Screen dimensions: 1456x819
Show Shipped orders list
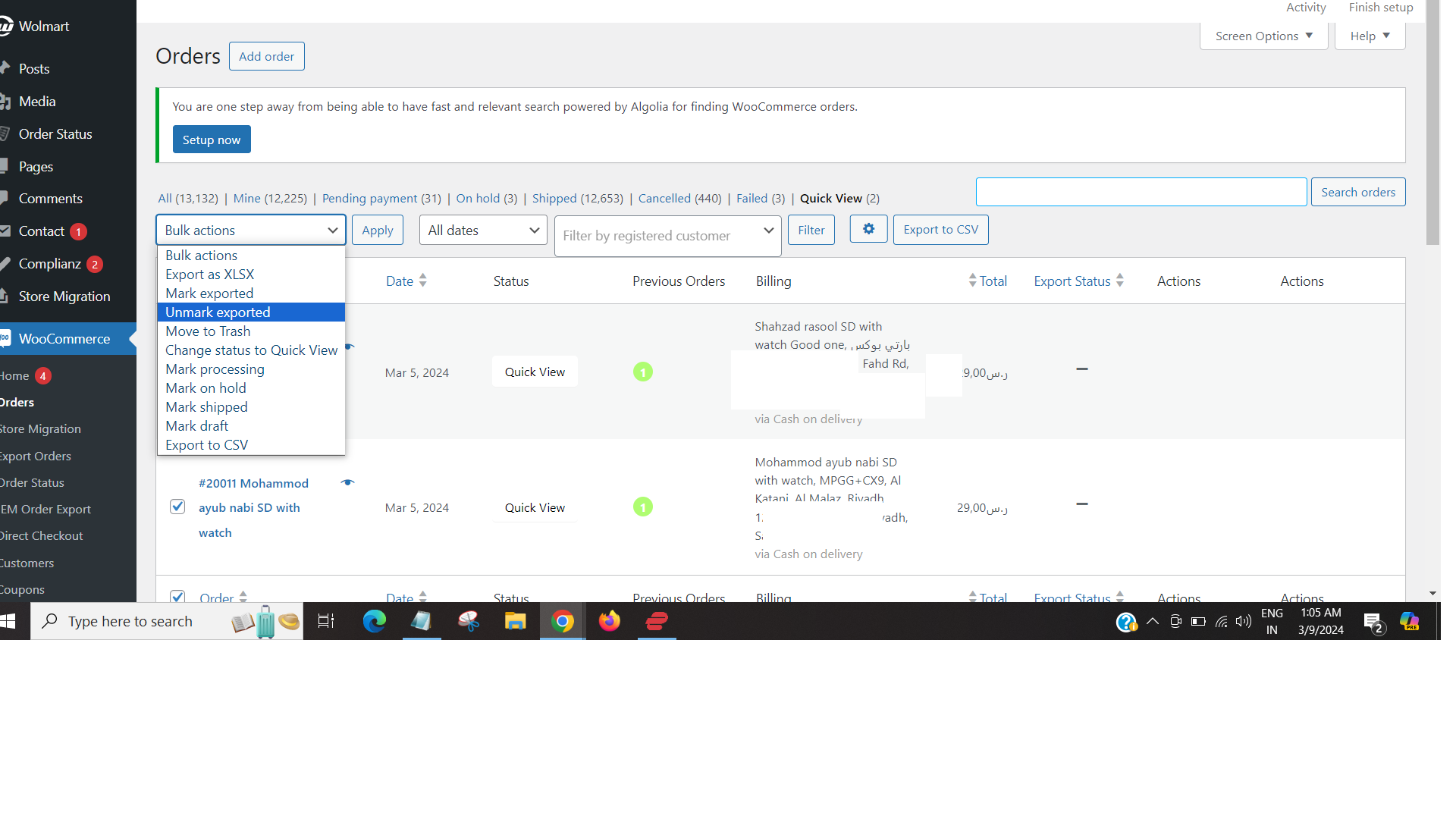578,198
